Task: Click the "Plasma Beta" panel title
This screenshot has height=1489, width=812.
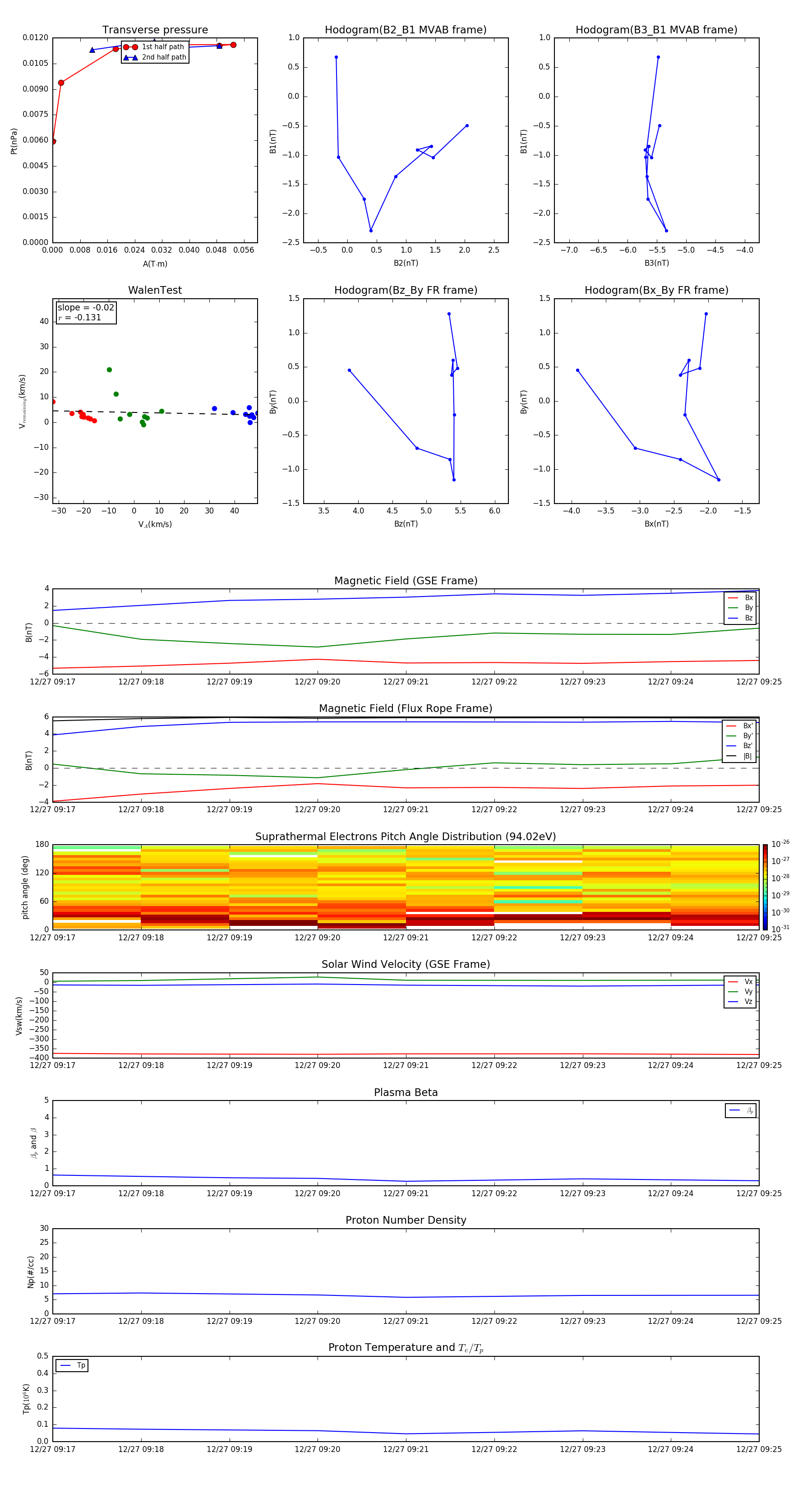Action: (x=406, y=1092)
